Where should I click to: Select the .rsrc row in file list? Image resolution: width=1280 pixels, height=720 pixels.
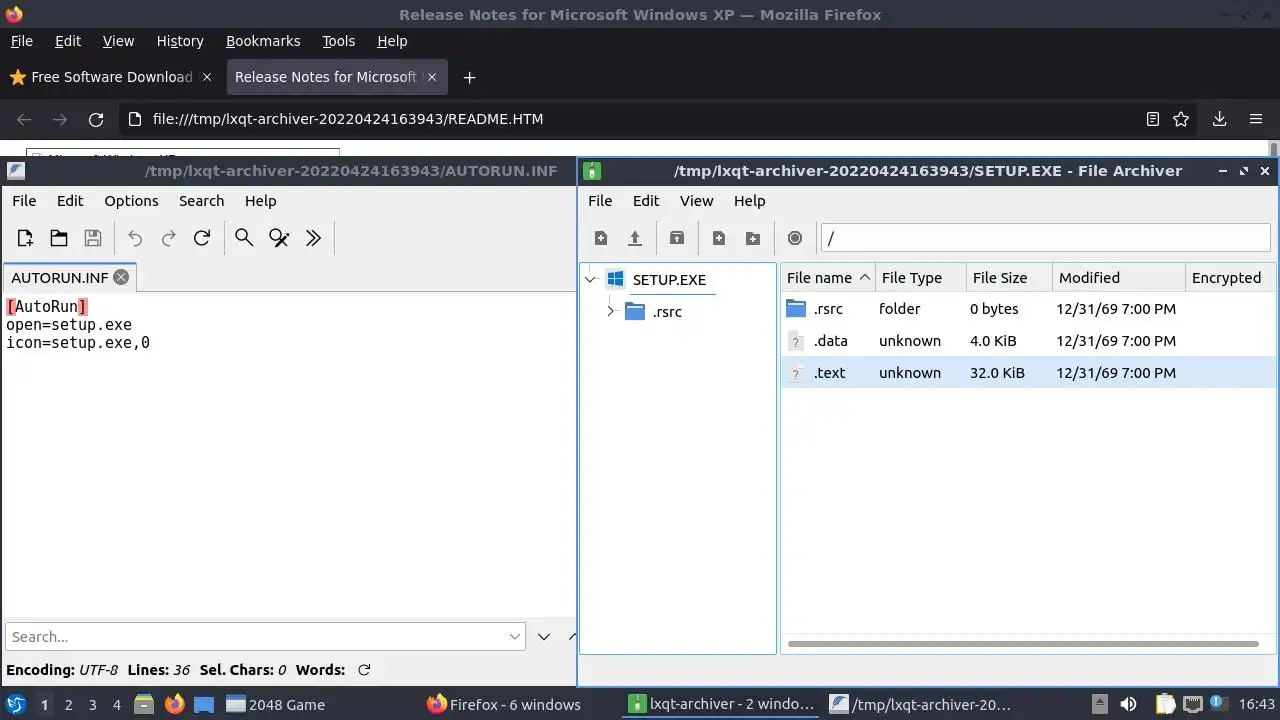tap(1028, 309)
